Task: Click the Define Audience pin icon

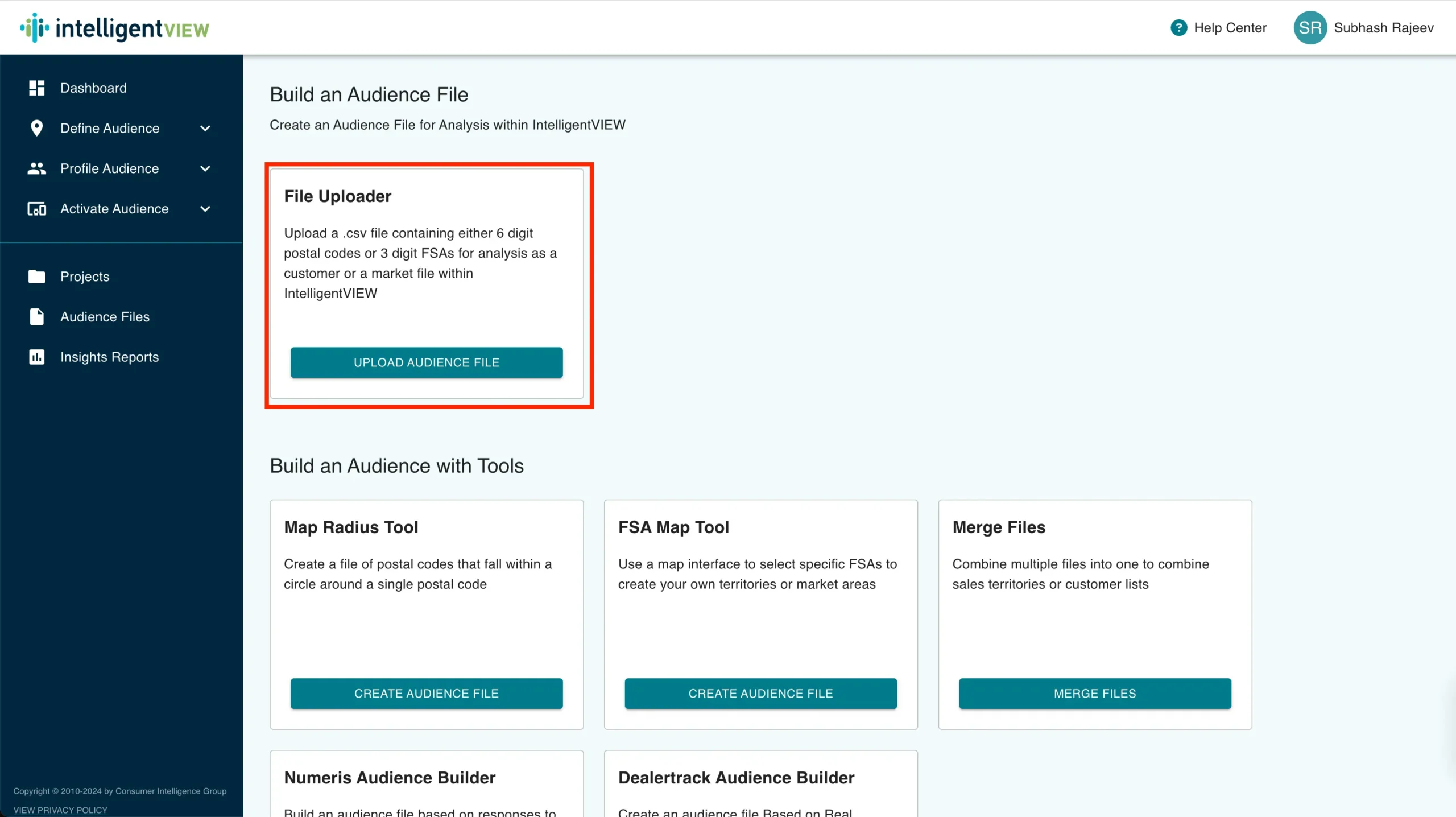Action: point(36,128)
